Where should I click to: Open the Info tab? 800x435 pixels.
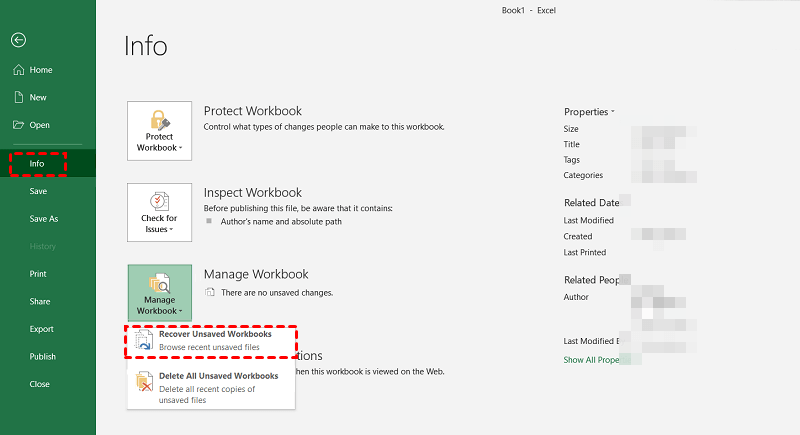click(48, 163)
